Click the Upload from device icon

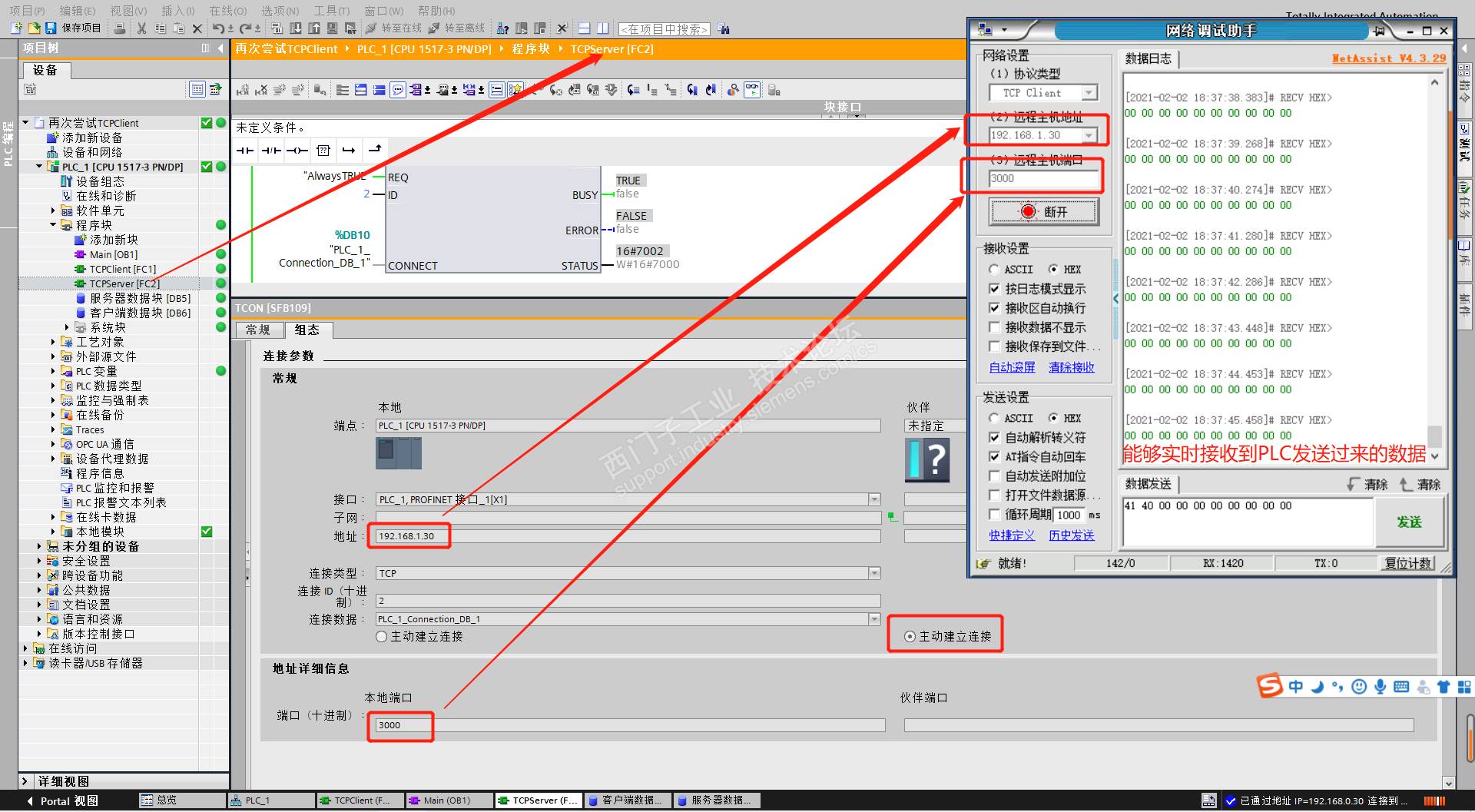click(314, 28)
